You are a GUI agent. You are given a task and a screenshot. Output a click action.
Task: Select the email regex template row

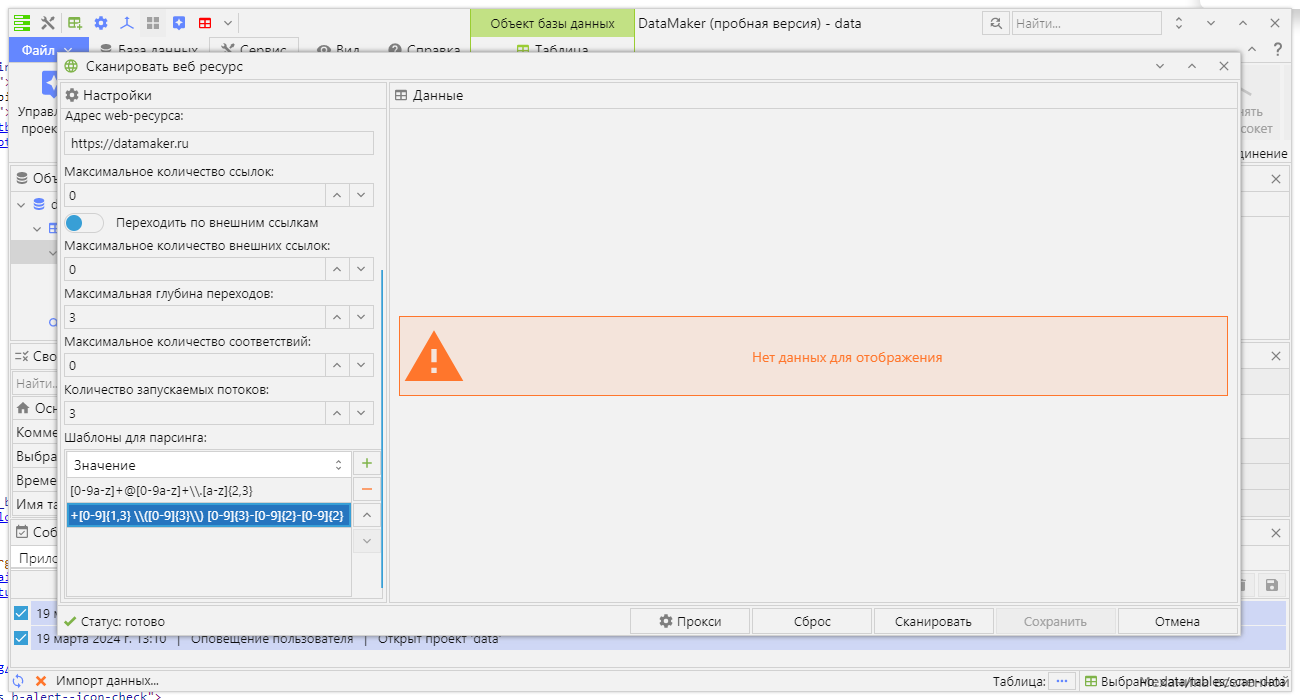[x=208, y=490]
